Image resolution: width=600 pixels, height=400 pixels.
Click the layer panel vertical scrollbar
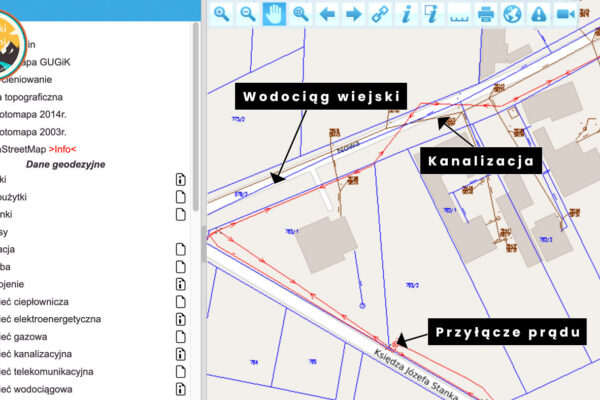196,120
